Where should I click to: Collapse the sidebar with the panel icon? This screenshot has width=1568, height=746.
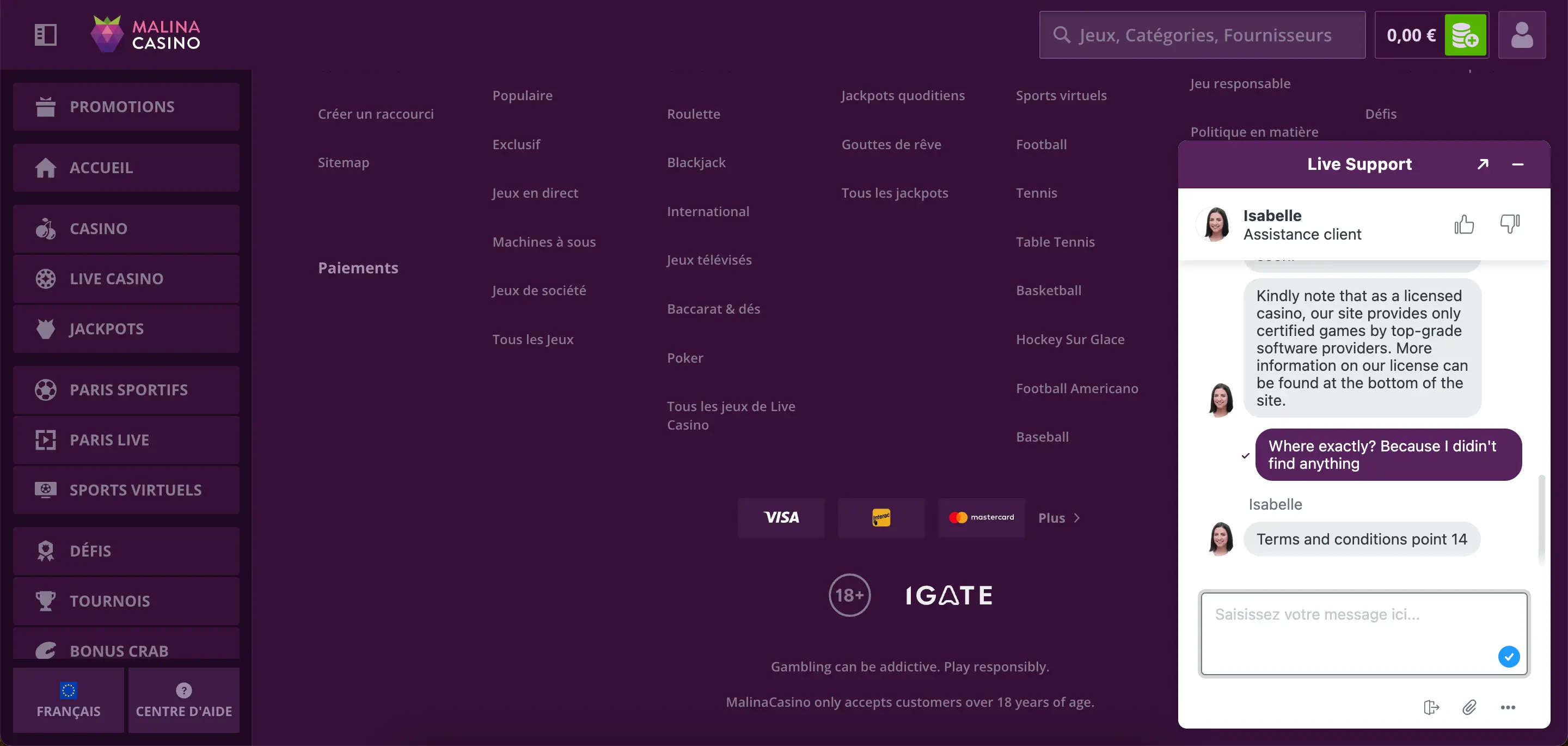click(x=46, y=35)
